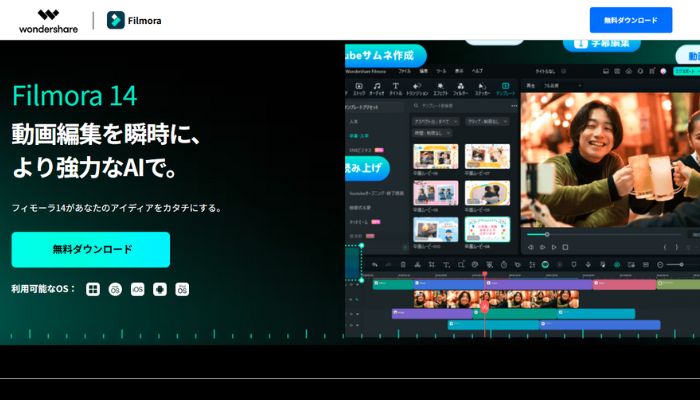
Task: Click the Wondershare logo
Action: click(48, 21)
